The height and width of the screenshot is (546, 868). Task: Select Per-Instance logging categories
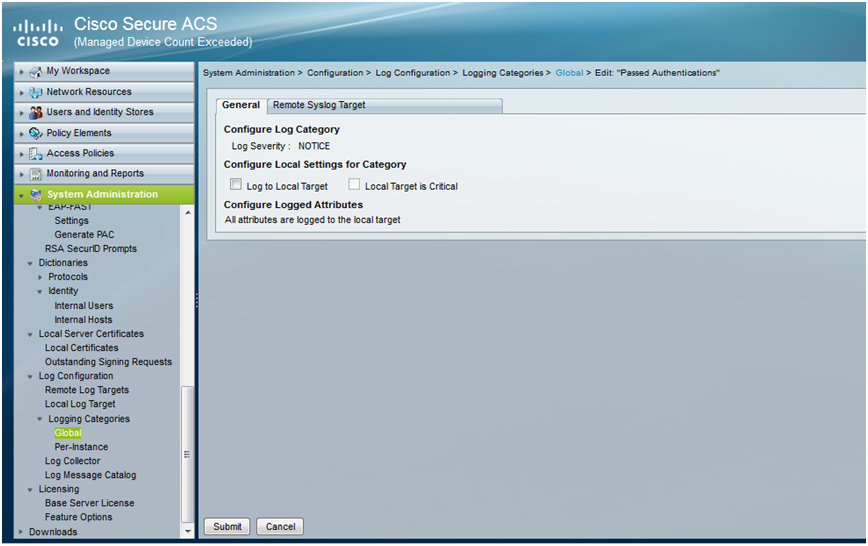click(81, 447)
